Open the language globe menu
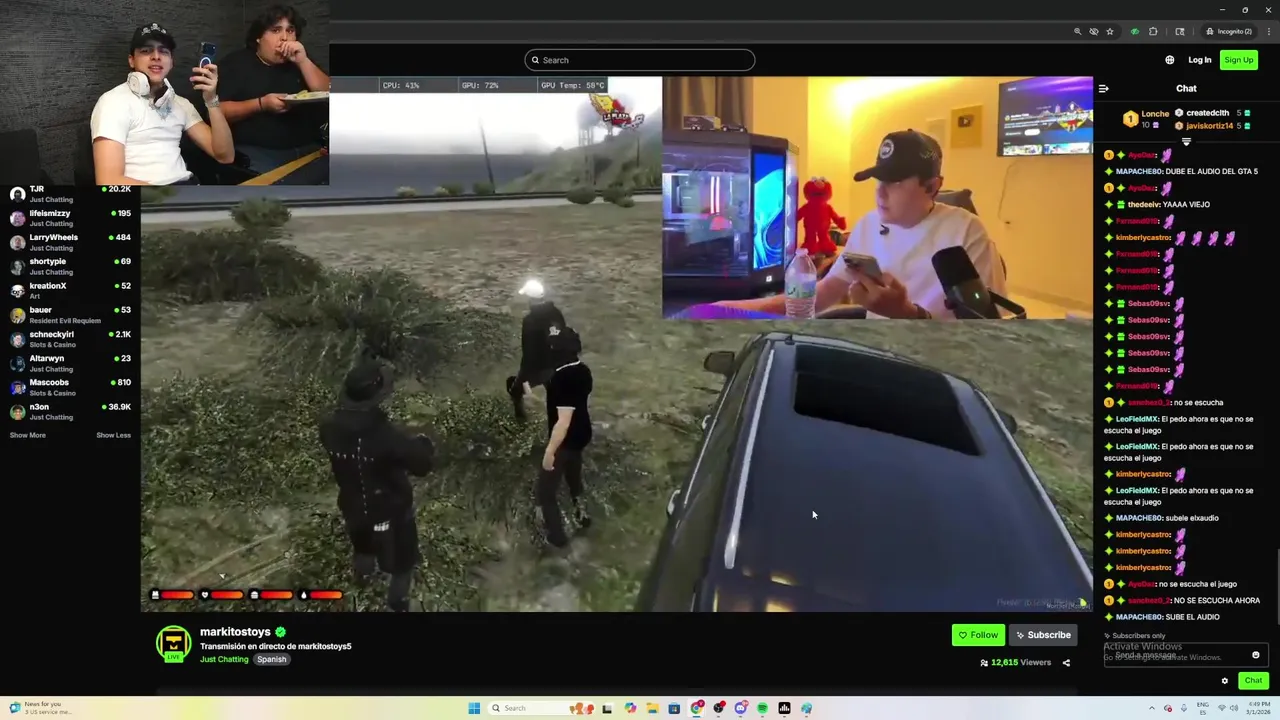Viewport: 1280px width, 720px height. pyautogui.click(x=1170, y=60)
